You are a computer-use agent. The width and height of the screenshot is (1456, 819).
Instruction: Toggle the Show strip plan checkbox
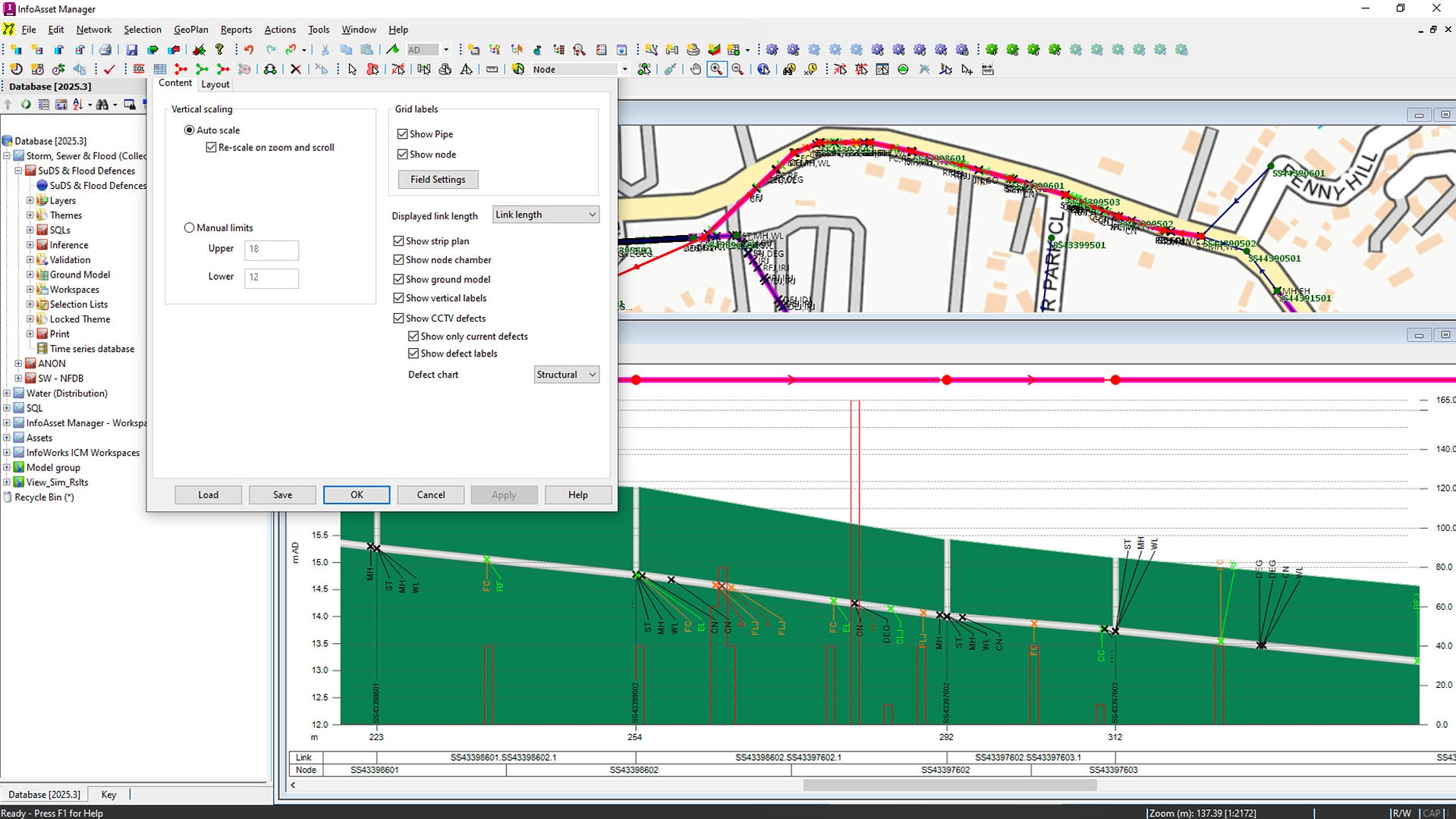[x=398, y=241]
